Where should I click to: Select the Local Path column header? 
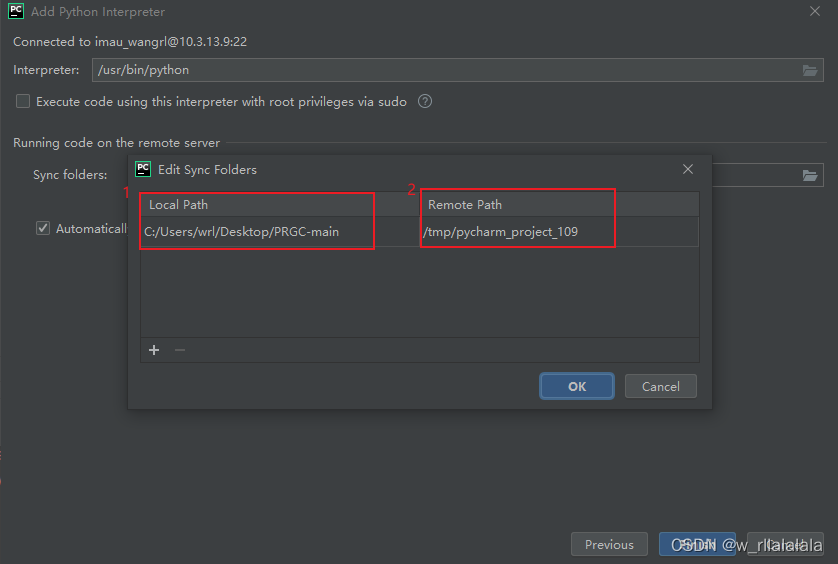click(280, 204)
